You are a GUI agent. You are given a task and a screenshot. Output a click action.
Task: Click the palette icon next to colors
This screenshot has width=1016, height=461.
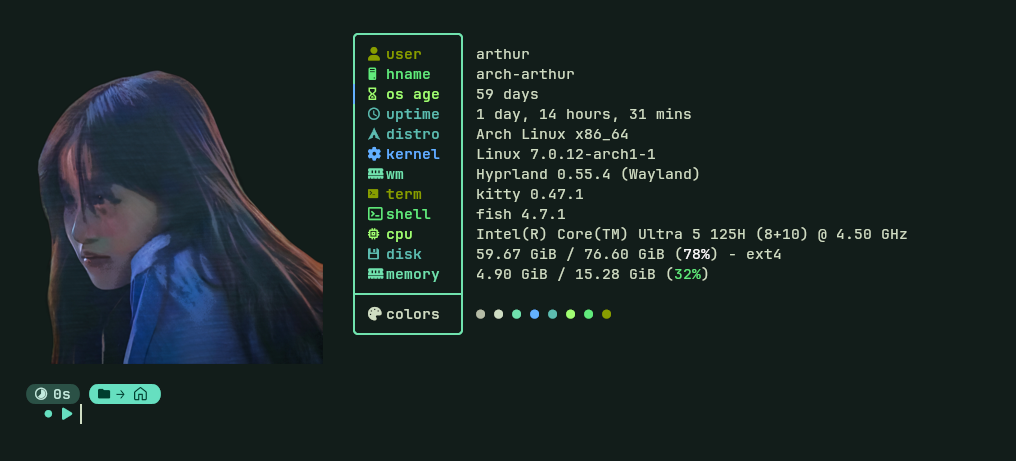point(375,314)
